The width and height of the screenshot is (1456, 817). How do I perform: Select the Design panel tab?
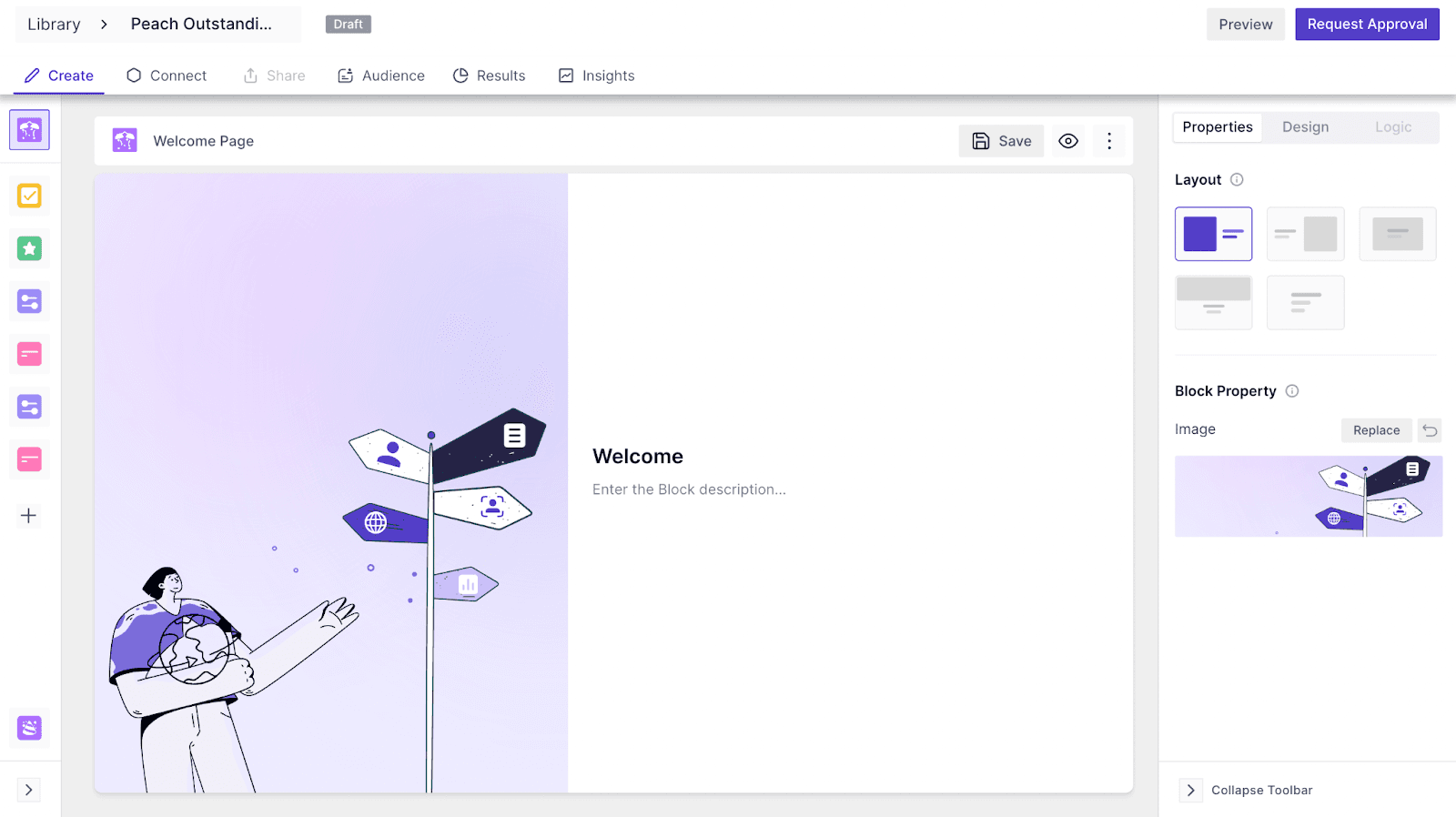click(x=1305, y=127)
